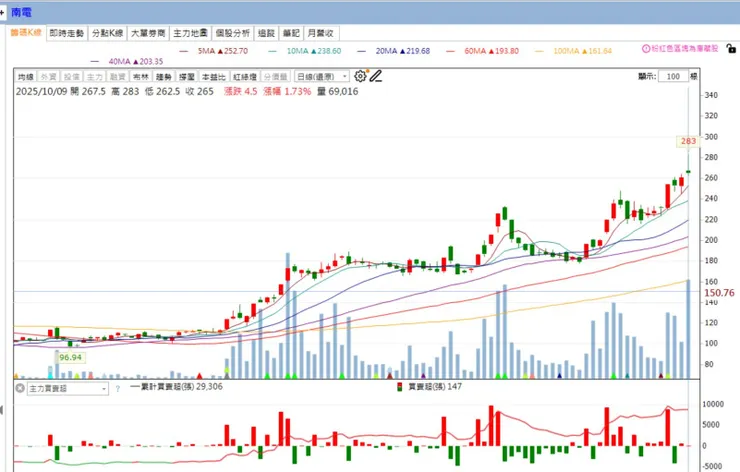Switch to the 追蹤 tab
740x472 pixels.
266,33
